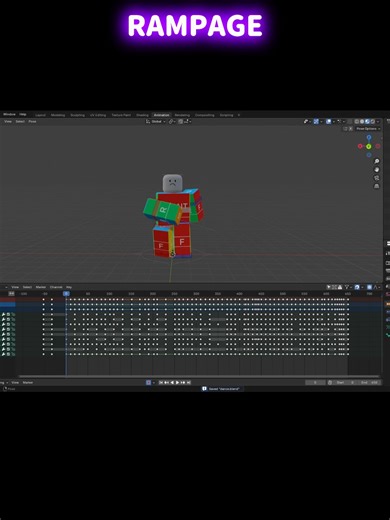Toggle snapping magnet in viewport header
390x520 pixels.
click(181, 122)
